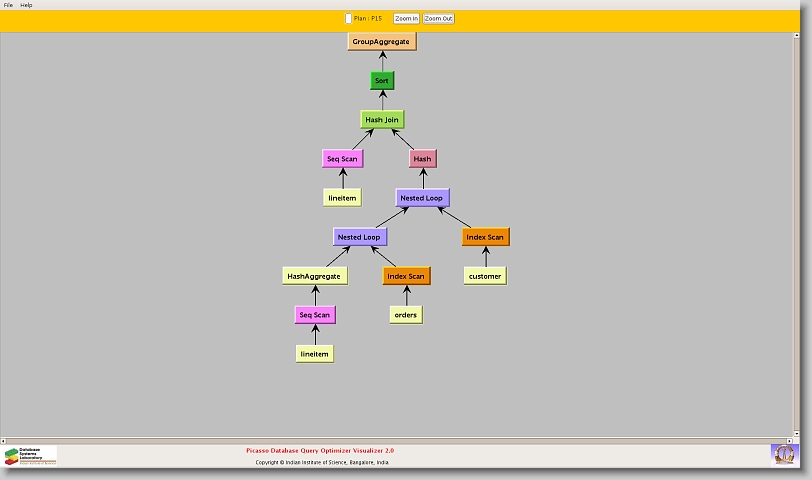Open the File menu
Screen dimensions: 812x480
tap(8, 5)
